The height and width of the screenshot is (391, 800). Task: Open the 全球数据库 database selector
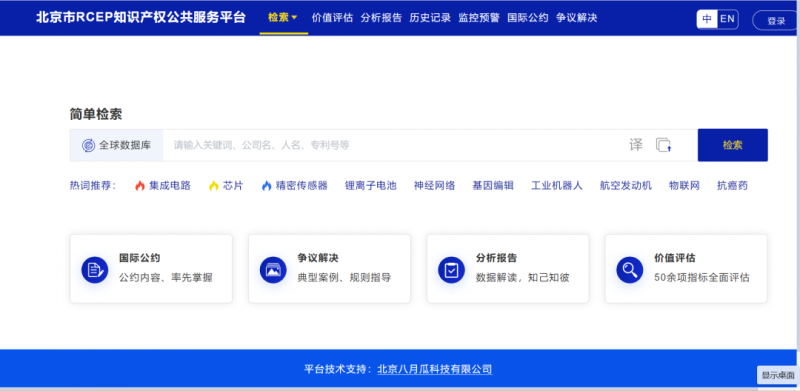(x=116, y=145)
